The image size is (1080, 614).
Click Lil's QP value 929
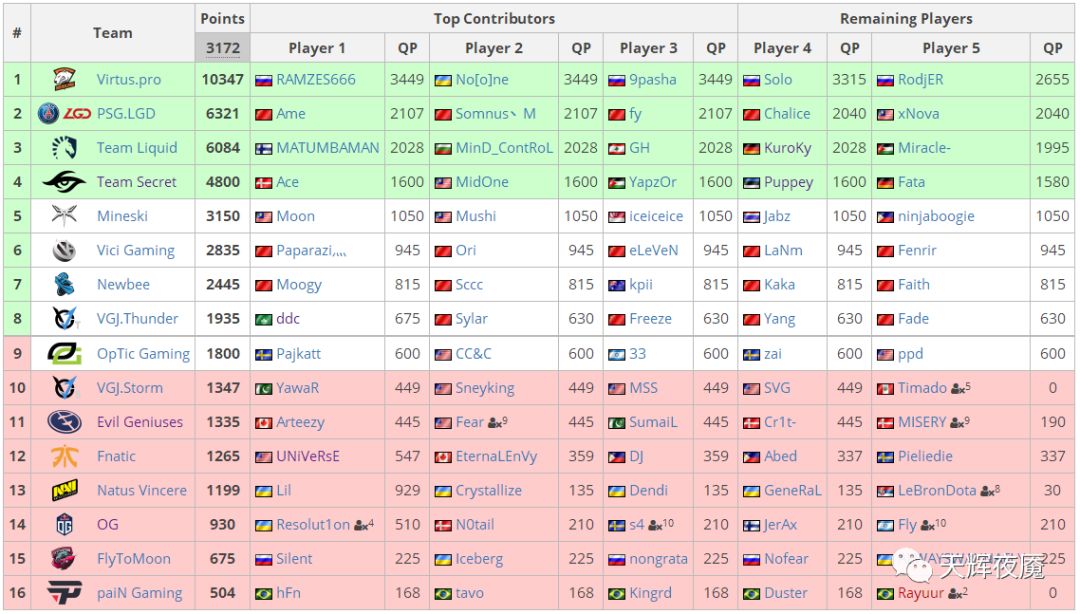pos(407,491)
